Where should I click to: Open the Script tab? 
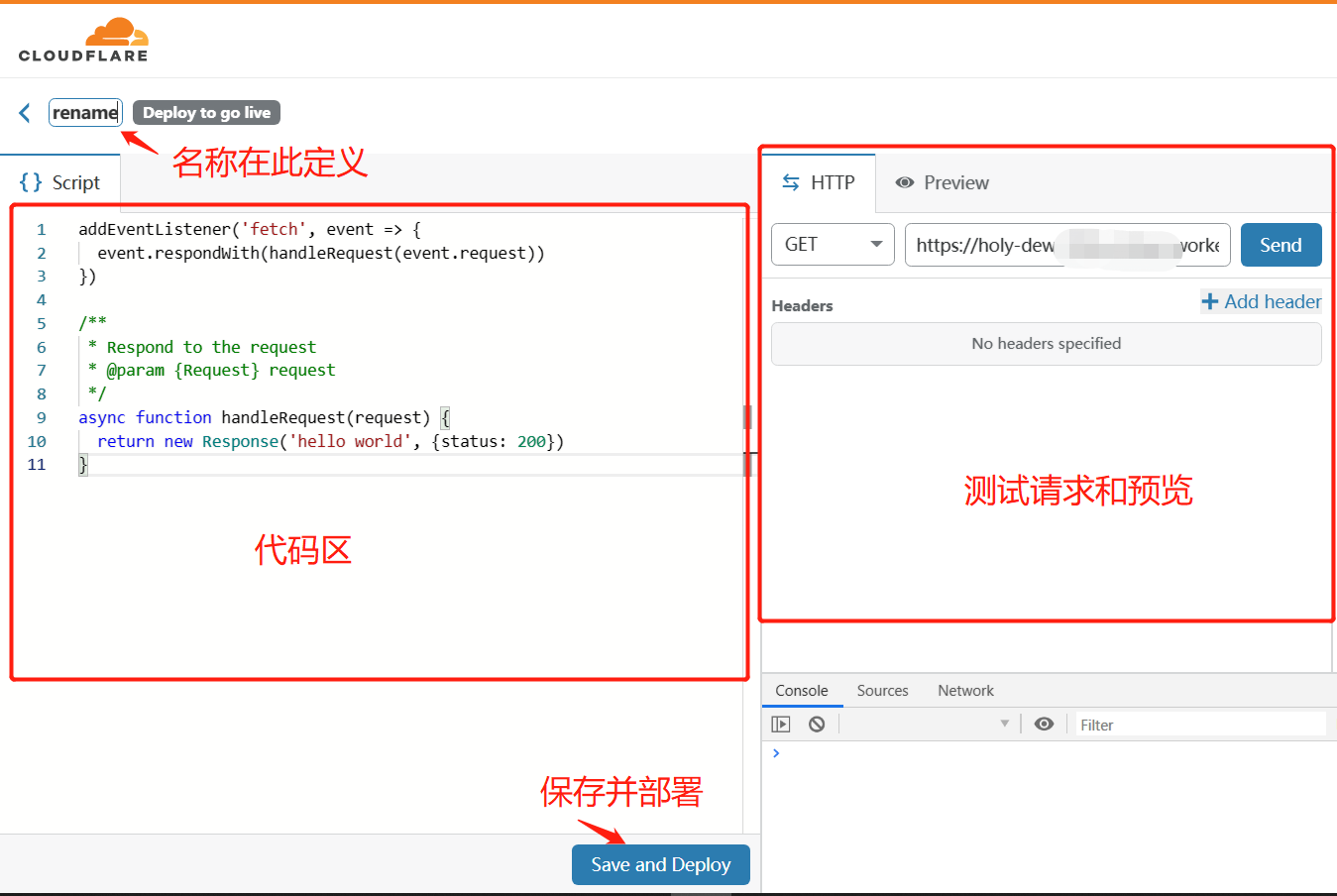click(59, 182)
